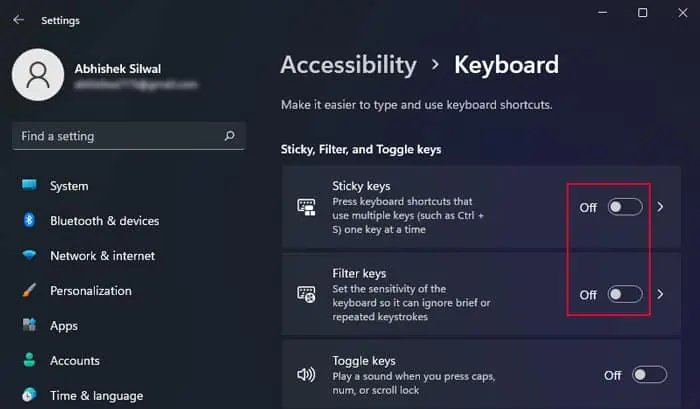The height and width of the screenshot is (409, 700).
Task: Click the Personalization paintbrush icon
Action: (29, 291)
